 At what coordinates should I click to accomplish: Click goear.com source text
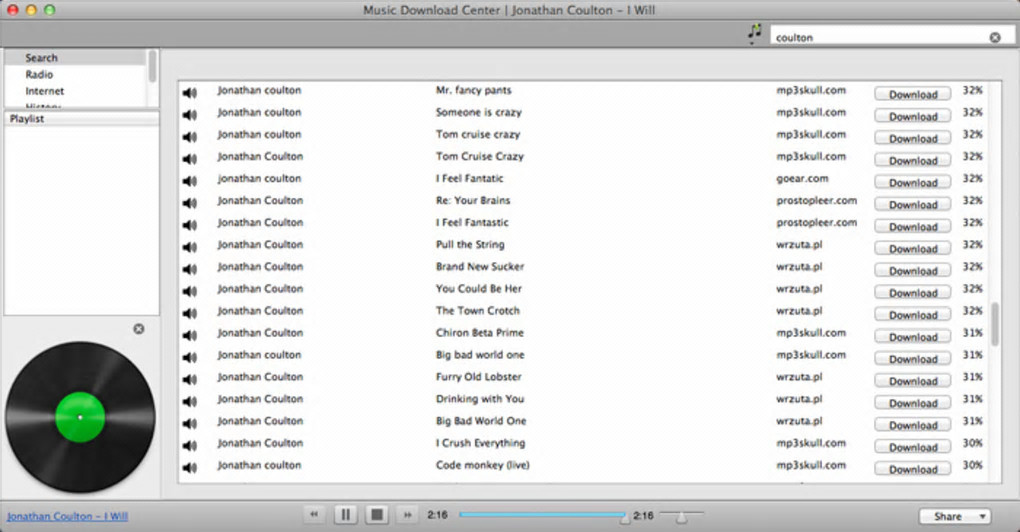(802, 179)
